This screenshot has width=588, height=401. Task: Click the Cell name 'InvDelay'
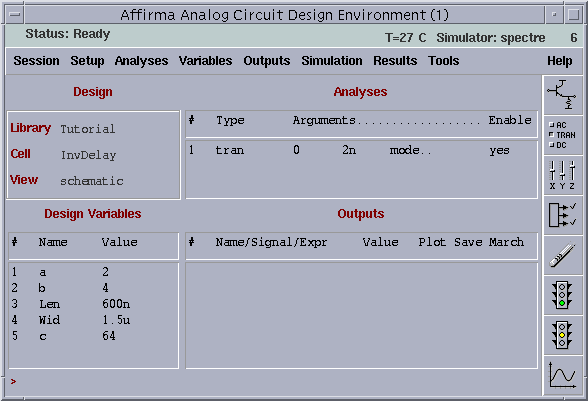pyautogui.click(x=88, y=155)
